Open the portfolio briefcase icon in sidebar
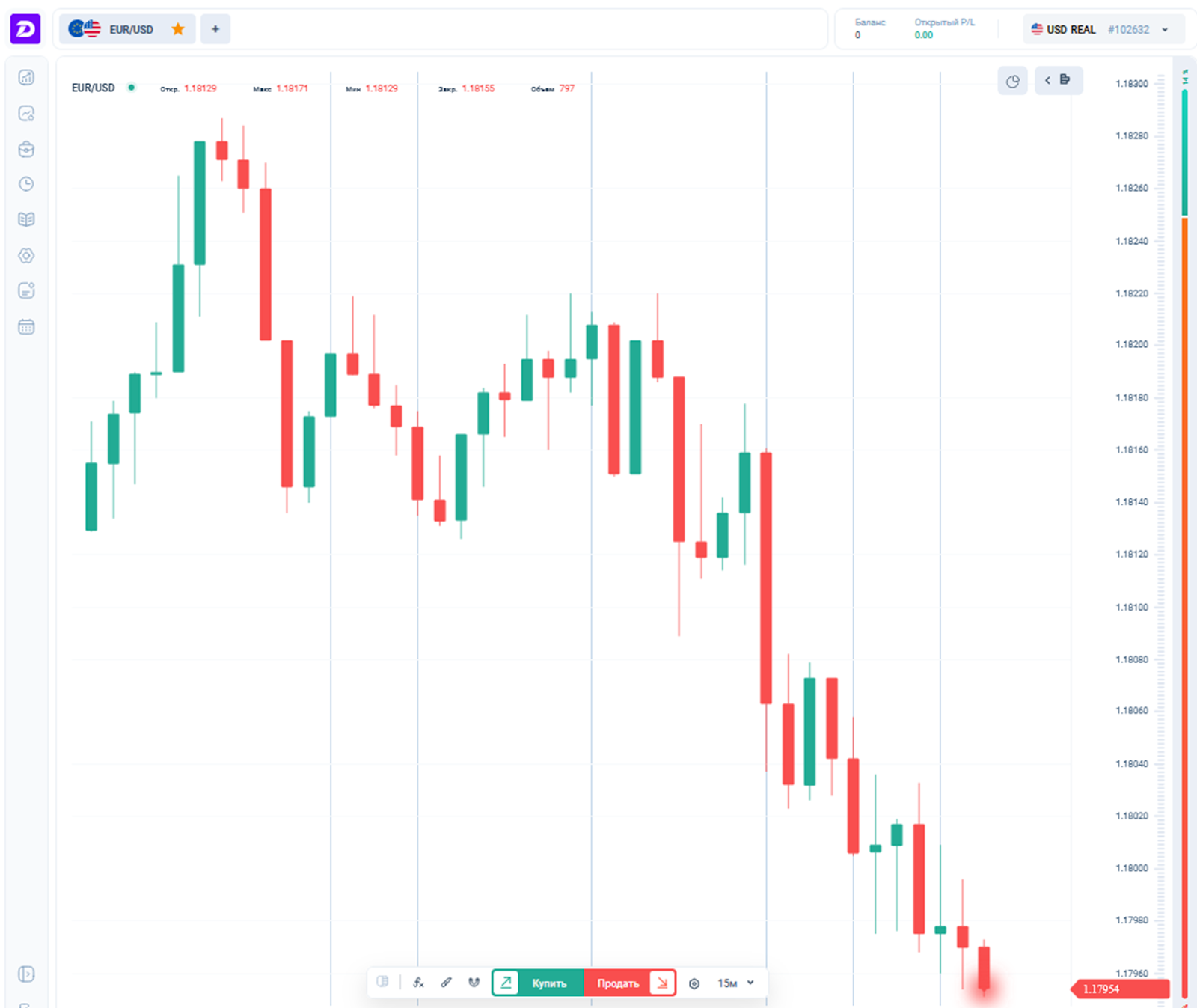The image size is (1197, 1008). tap(26, 149)
